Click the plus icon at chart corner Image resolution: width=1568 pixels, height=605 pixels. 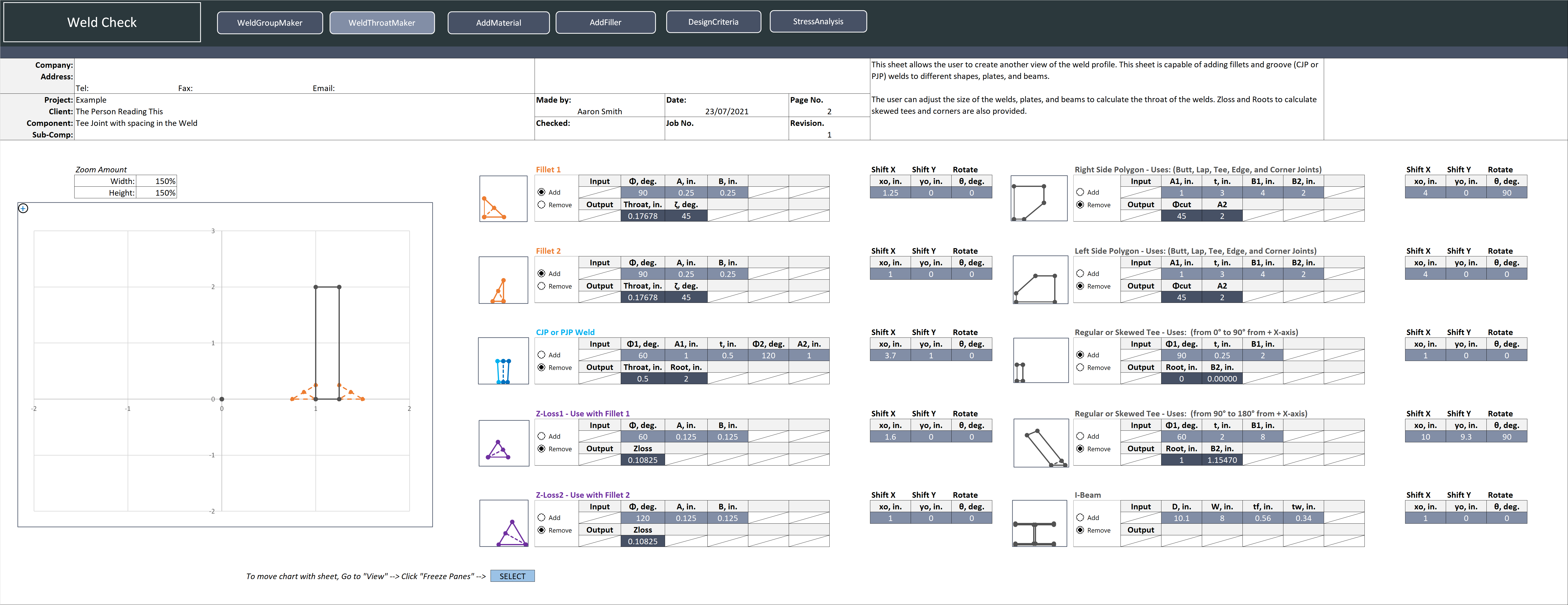(23, 208)
